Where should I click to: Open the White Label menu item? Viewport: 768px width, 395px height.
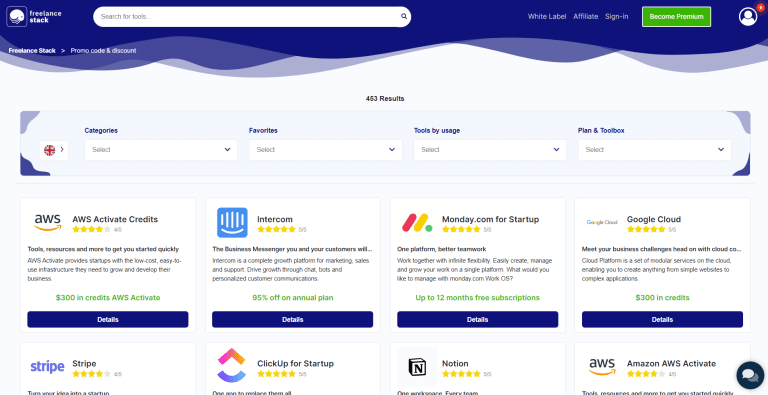point(547,17)
